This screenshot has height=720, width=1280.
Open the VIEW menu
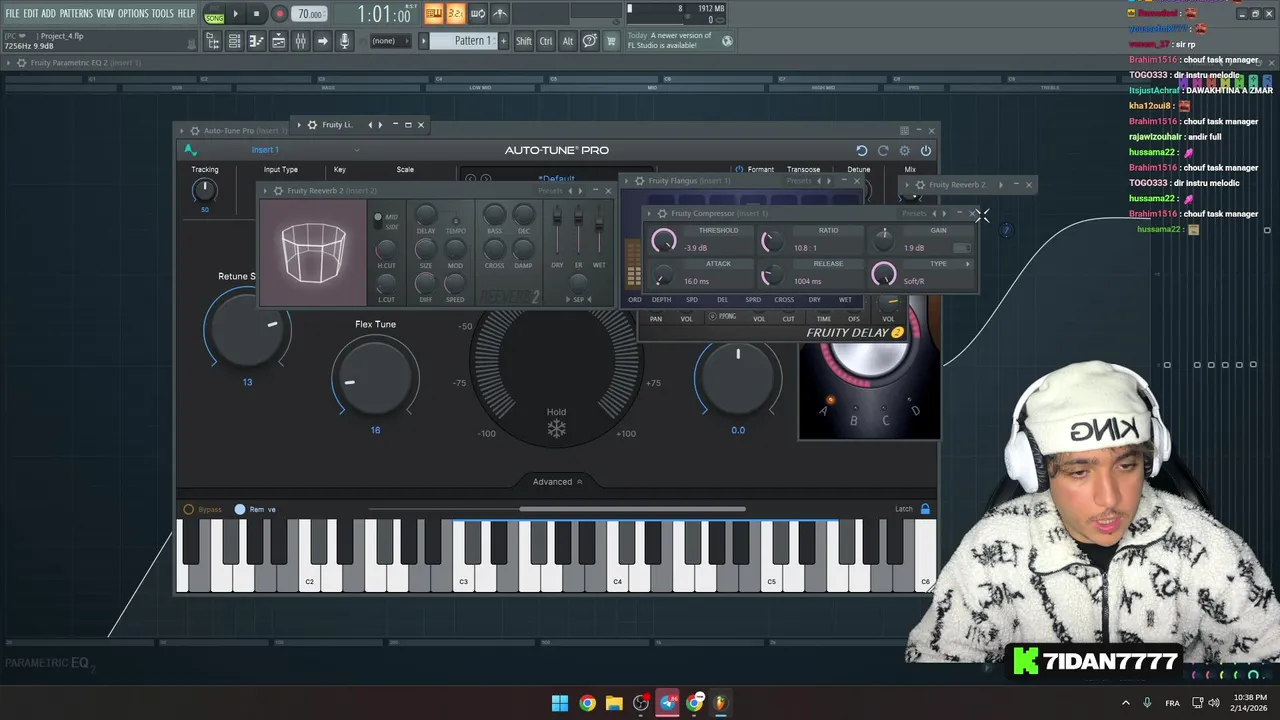tap(105, 13)
